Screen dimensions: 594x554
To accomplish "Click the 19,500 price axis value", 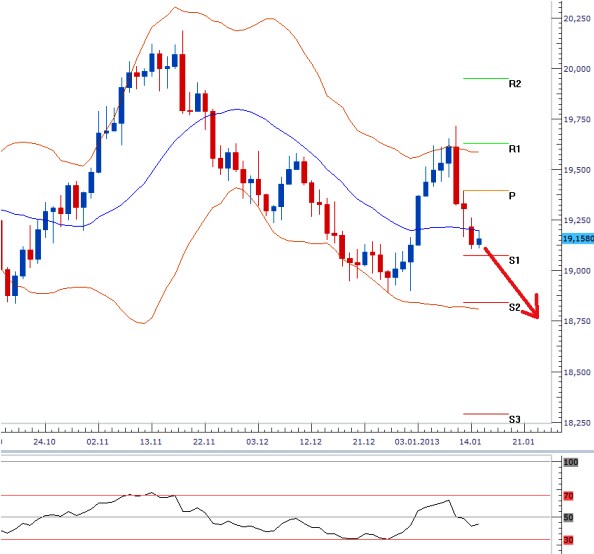I will click(577, 170).
